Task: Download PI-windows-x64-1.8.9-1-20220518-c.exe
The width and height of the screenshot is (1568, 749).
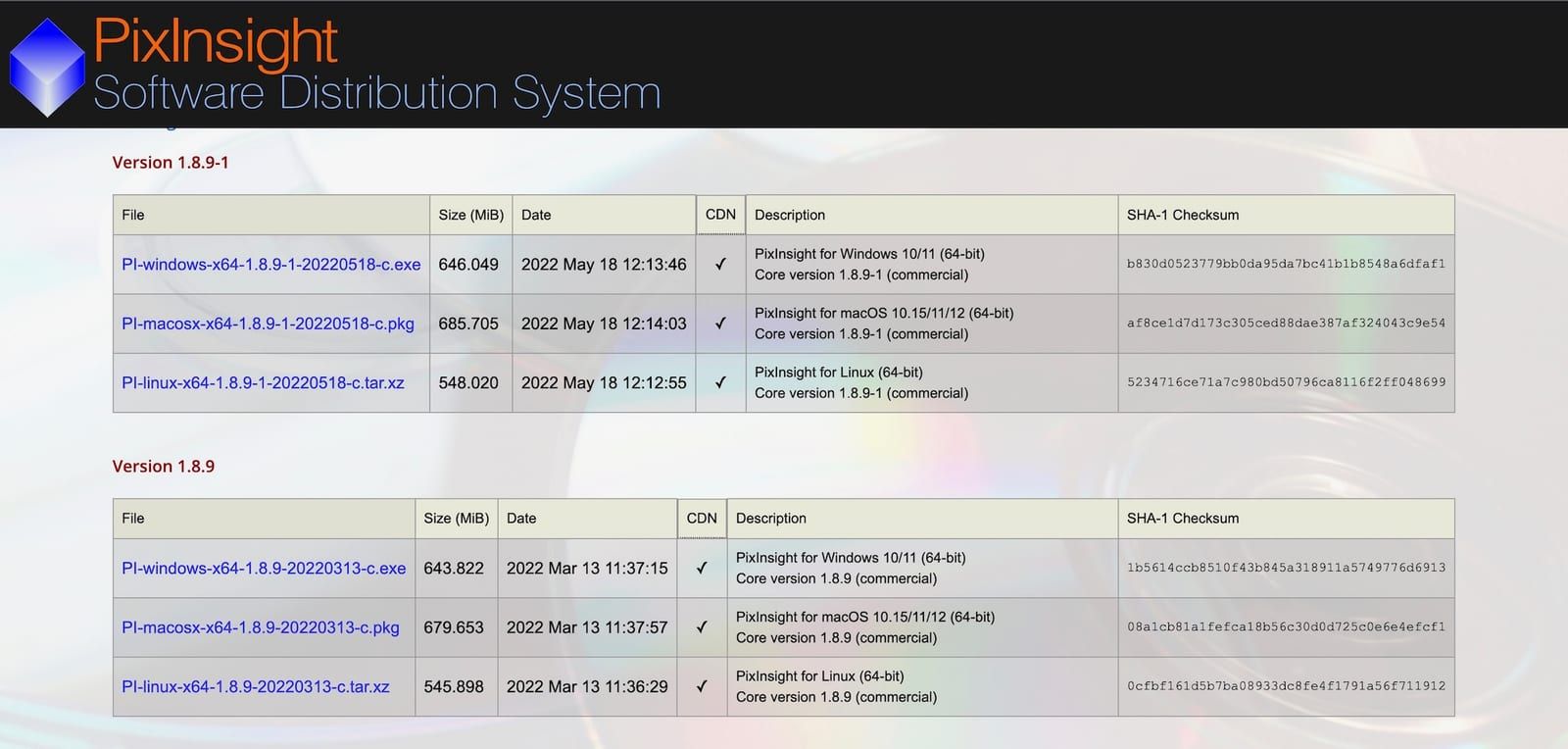Action: [x=270, y=265]
